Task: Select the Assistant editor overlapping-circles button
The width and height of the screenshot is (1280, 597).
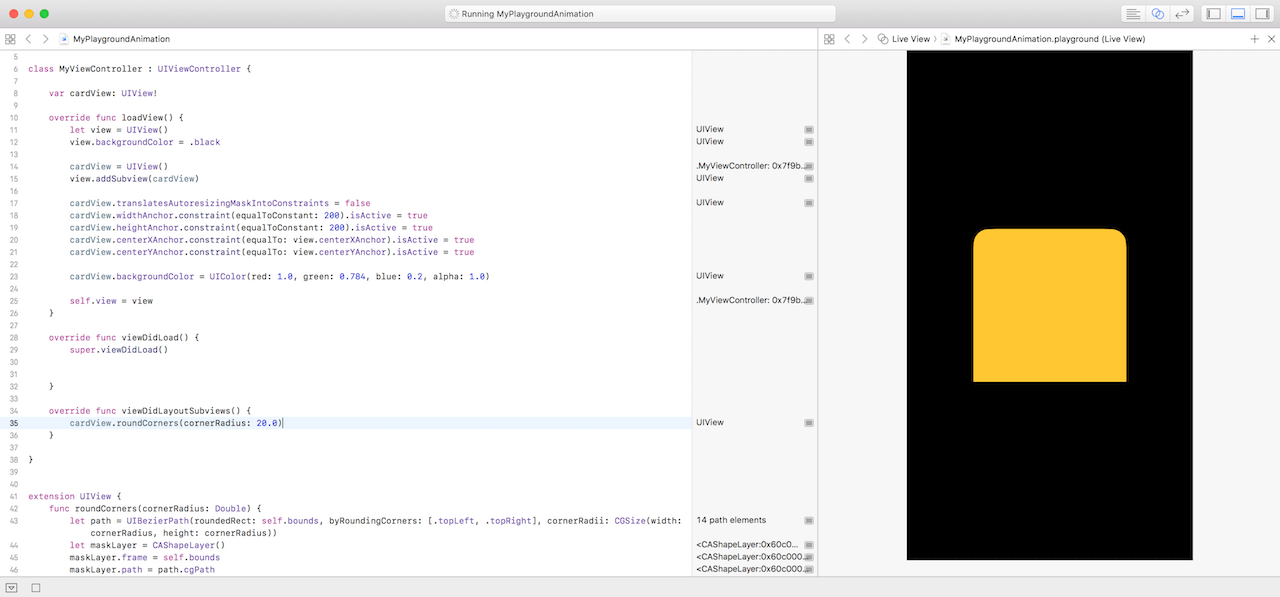Action: click(1158, 14)
